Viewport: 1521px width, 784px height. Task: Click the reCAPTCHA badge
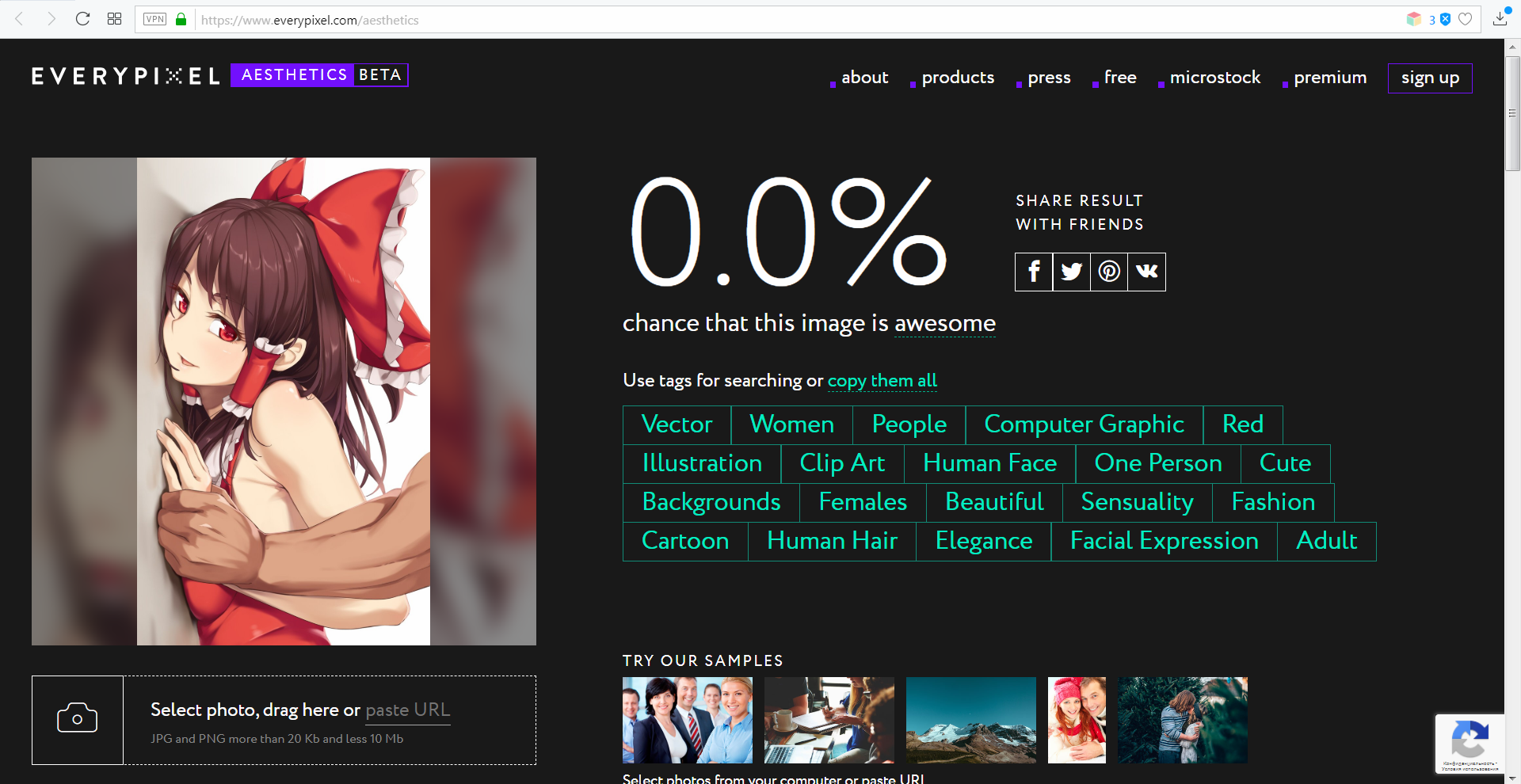pos(1470,744)
